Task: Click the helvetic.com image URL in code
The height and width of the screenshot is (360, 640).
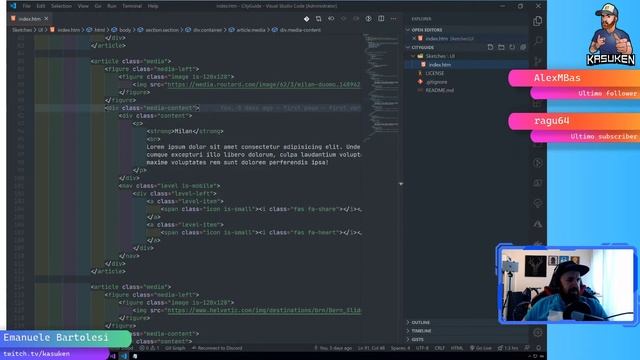Action: [264, 310]
